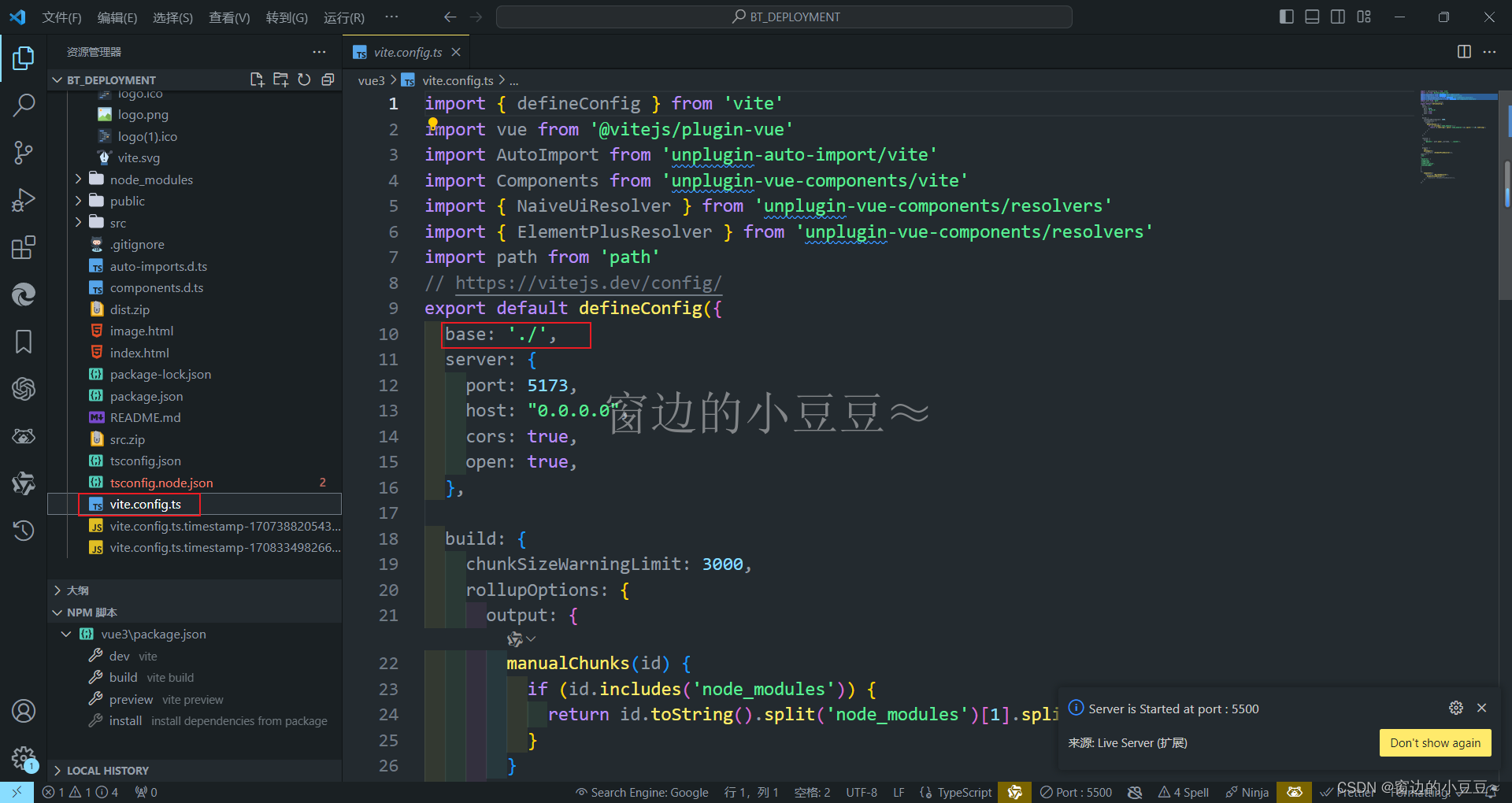The height and width of the screenshot is (803, 1512).
Task: Toggle Ninja status bar item
Action: tap(1247, 792)
